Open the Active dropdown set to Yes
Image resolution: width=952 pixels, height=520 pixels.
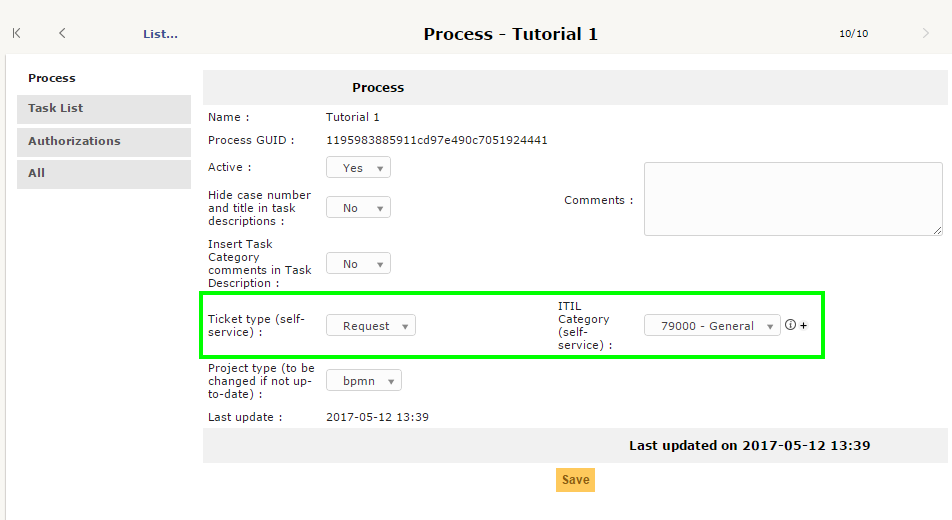(358, 168)
